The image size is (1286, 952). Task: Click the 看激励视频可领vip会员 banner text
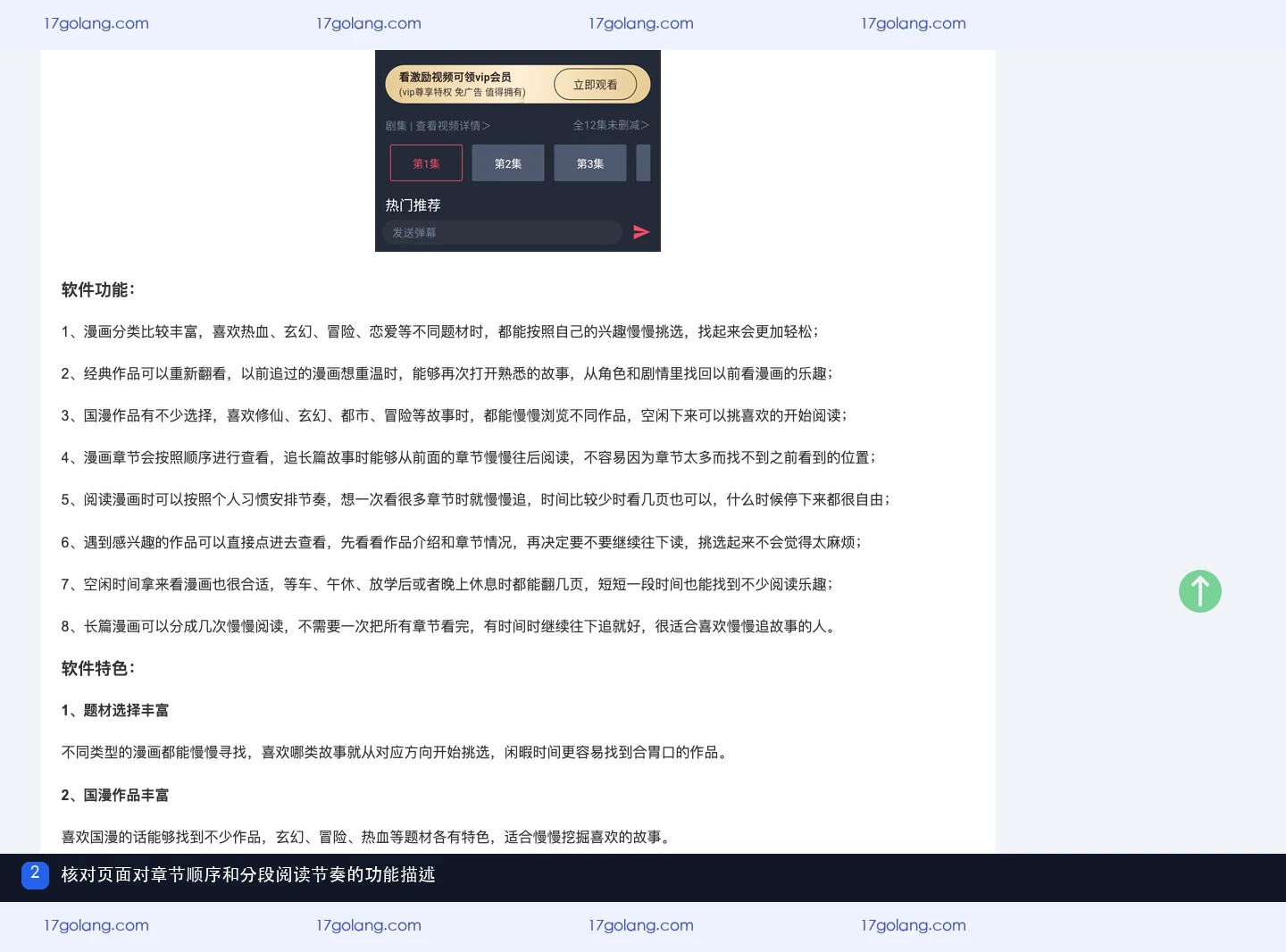(455, 77)
